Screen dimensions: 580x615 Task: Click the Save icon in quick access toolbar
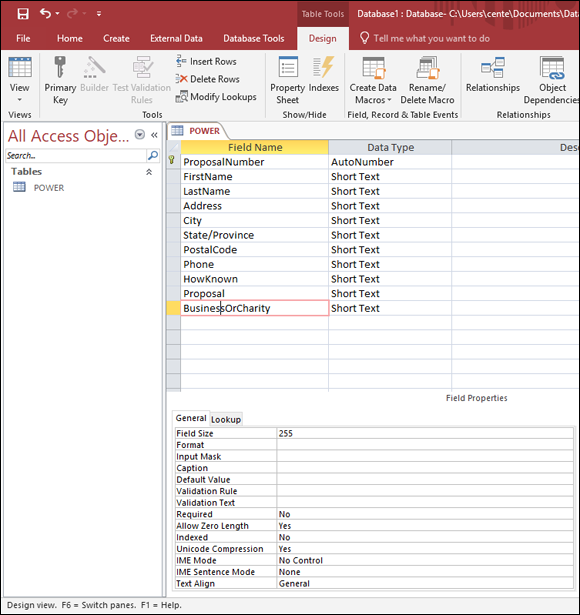(23, 14)
